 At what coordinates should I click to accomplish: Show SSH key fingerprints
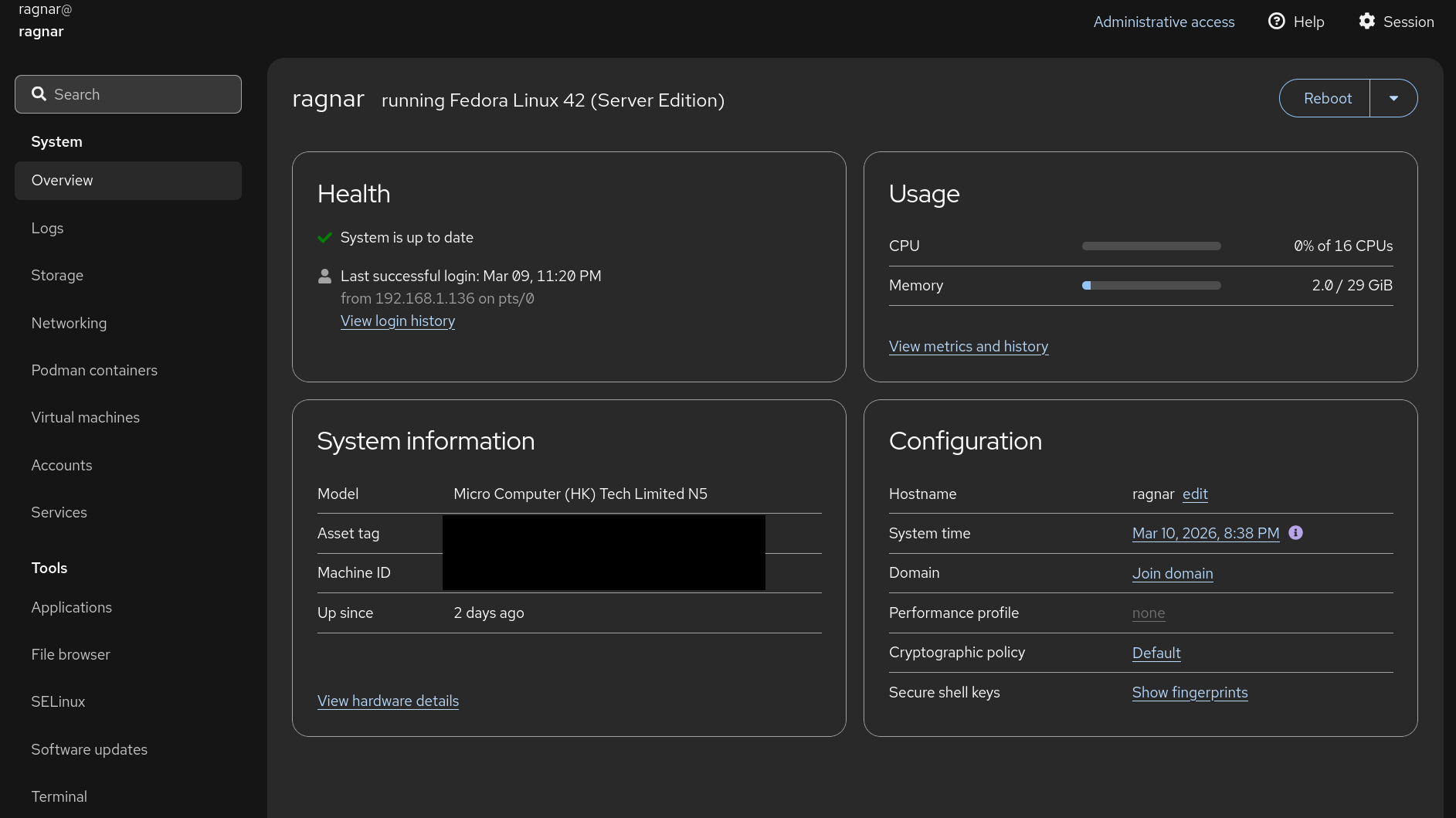(1189, 693)
